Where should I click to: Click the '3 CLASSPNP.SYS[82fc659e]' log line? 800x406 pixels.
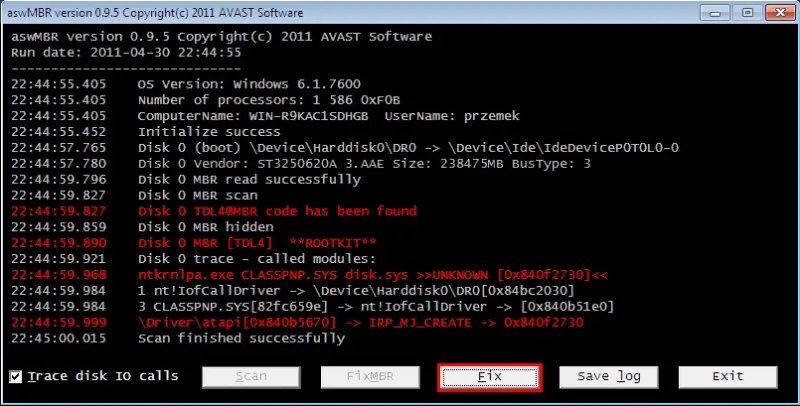[312, 307]
